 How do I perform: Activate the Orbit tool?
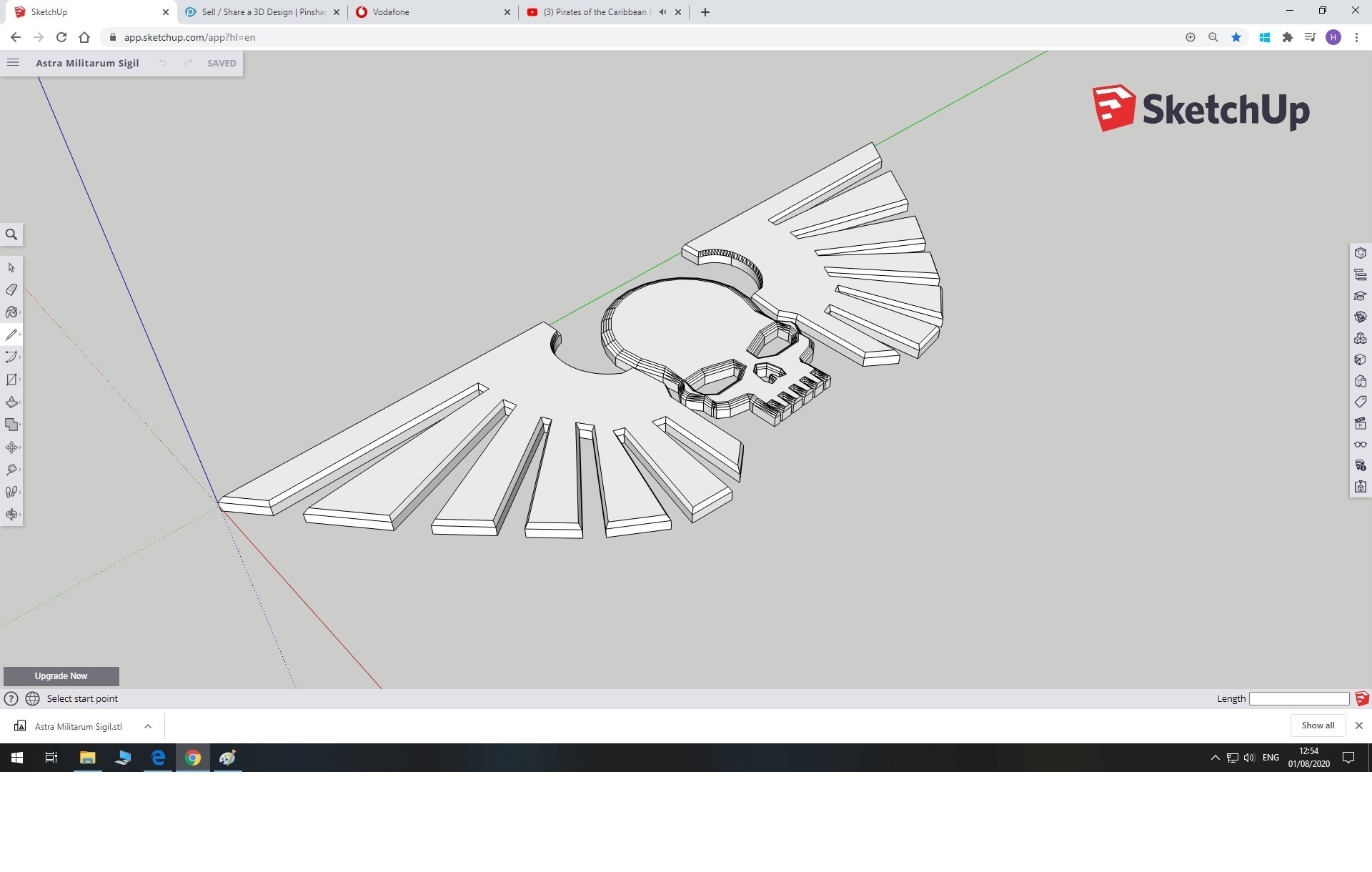(11, 515)
